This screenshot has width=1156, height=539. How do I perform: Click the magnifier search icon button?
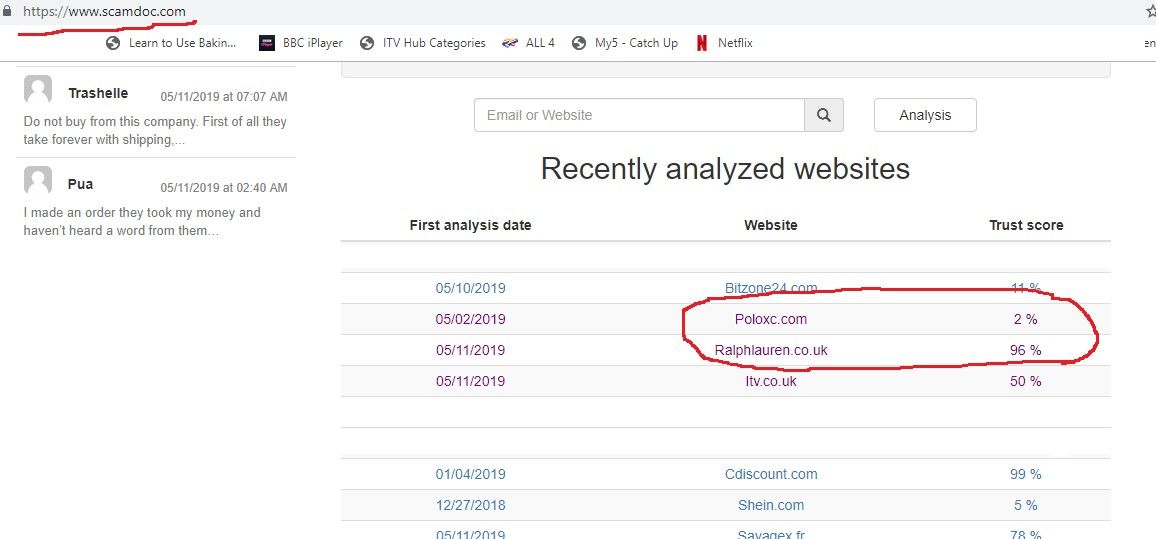pos(824,115)
